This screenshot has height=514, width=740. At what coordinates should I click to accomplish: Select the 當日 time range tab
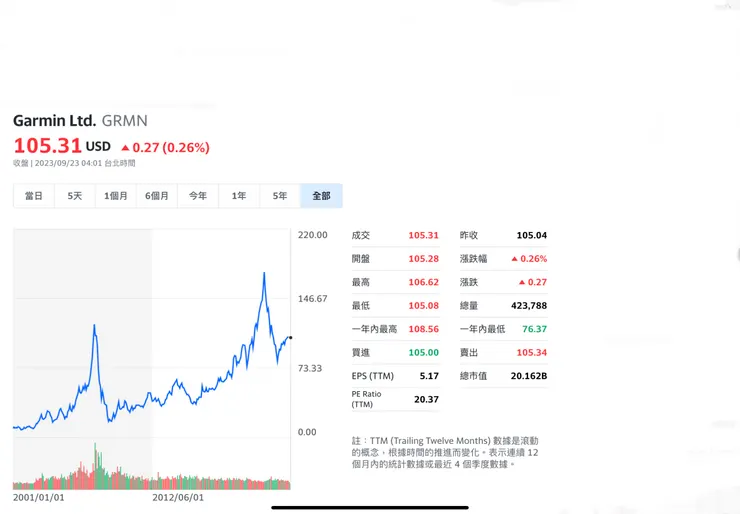point(34,196)
